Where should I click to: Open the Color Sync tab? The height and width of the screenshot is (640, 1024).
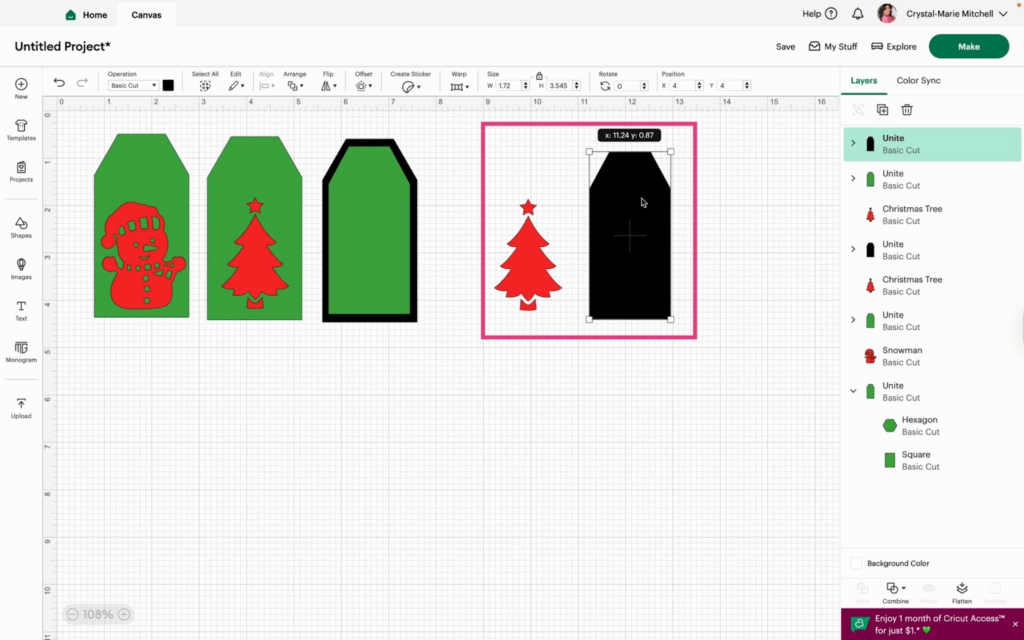(918, 80)
